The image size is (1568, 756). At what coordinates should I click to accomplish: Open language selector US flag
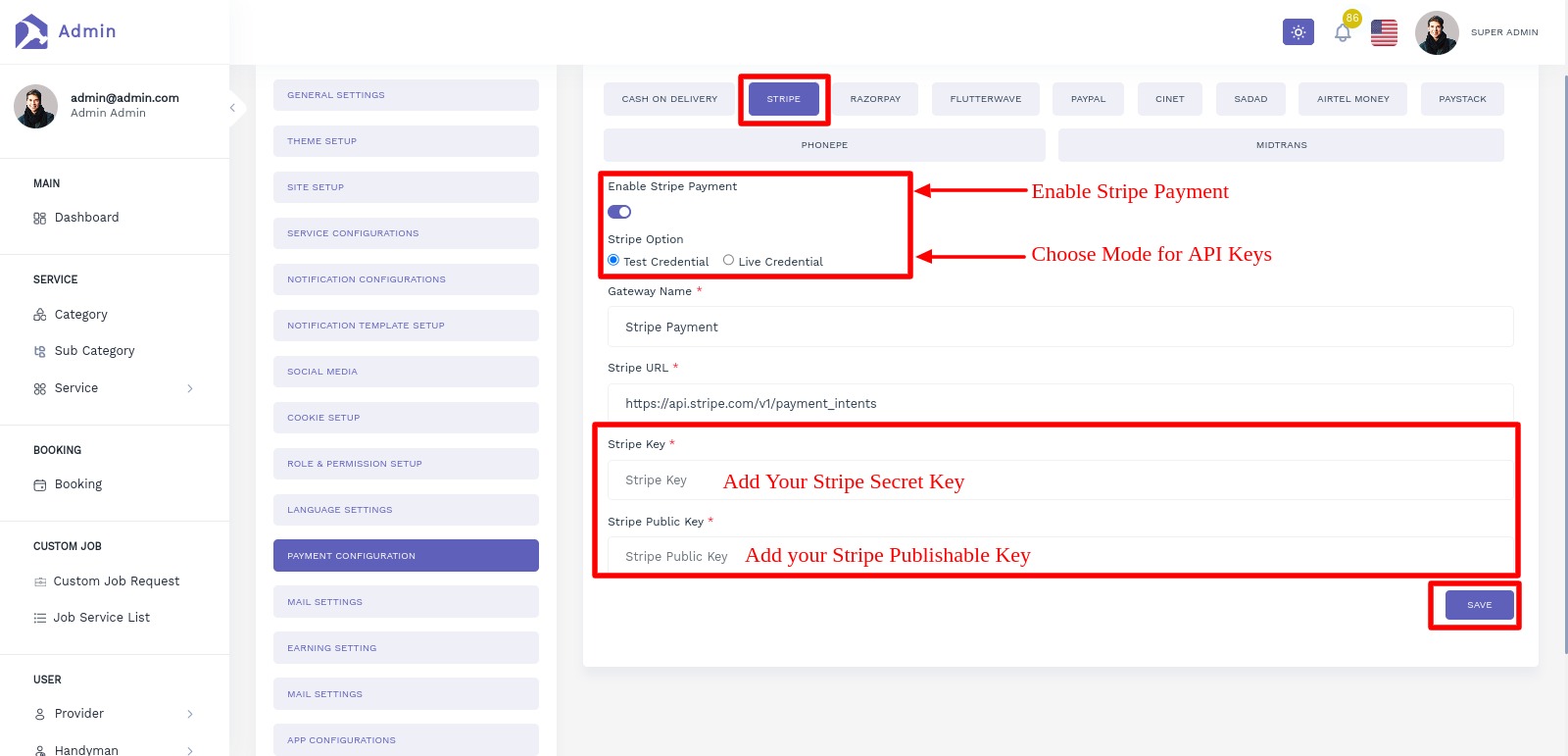(x=1384, y=32)
